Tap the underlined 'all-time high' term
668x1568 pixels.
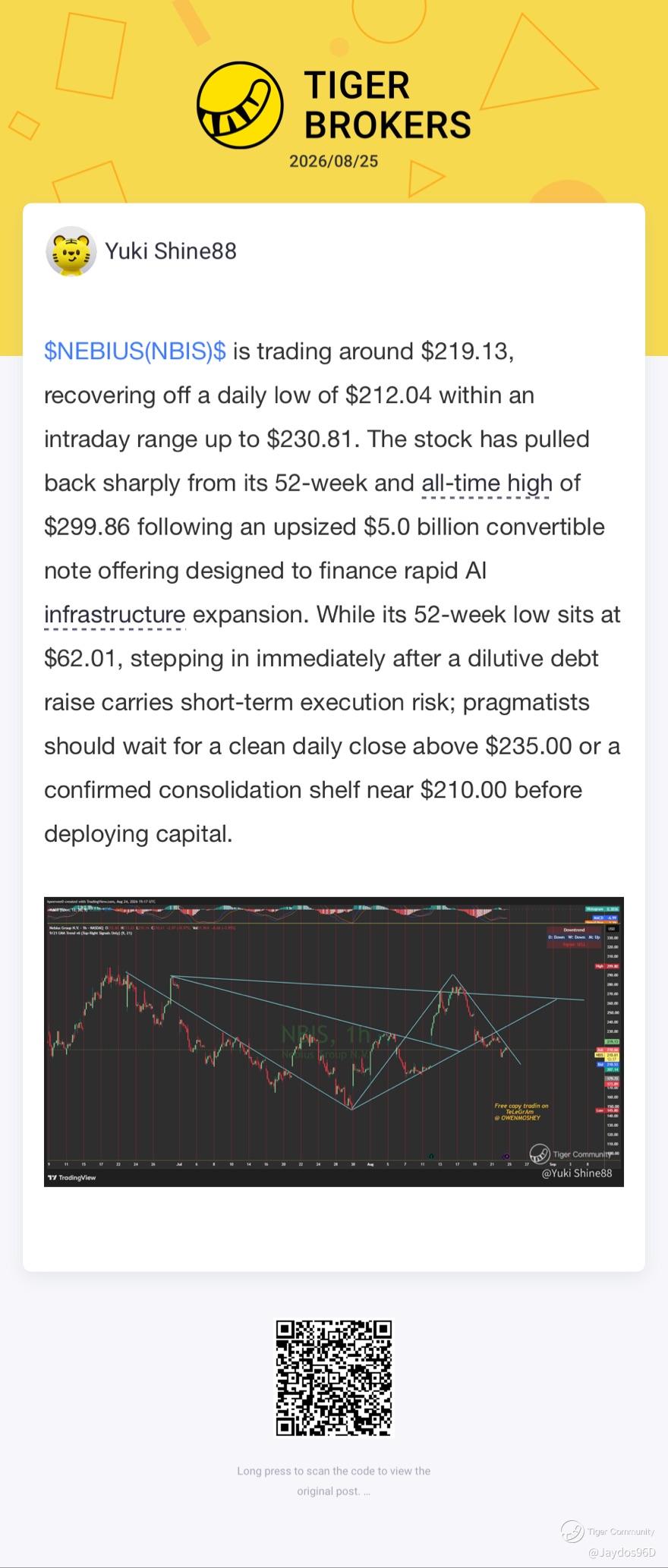(487, 483)
